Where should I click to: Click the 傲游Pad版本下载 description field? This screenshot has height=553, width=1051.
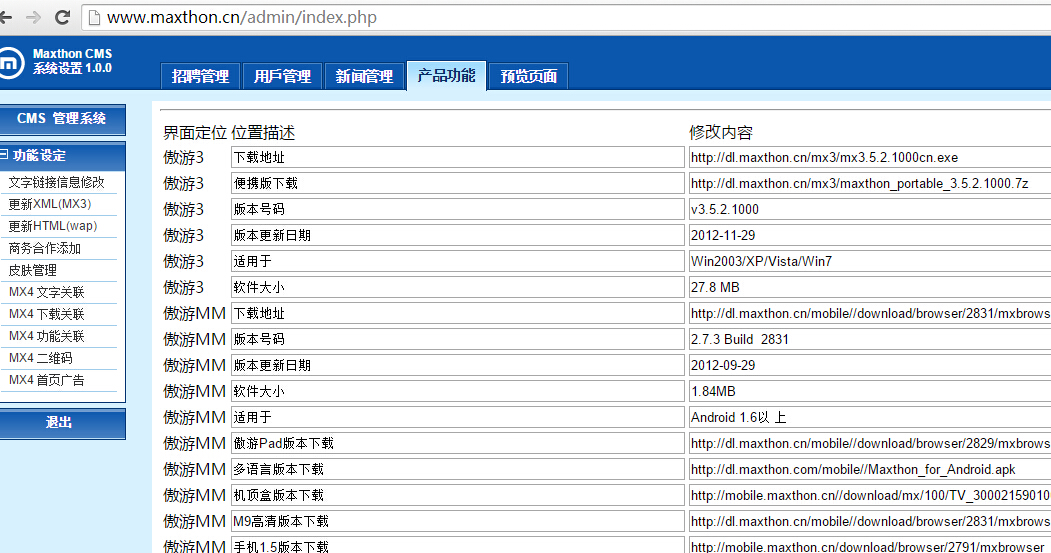coord(458,443)
